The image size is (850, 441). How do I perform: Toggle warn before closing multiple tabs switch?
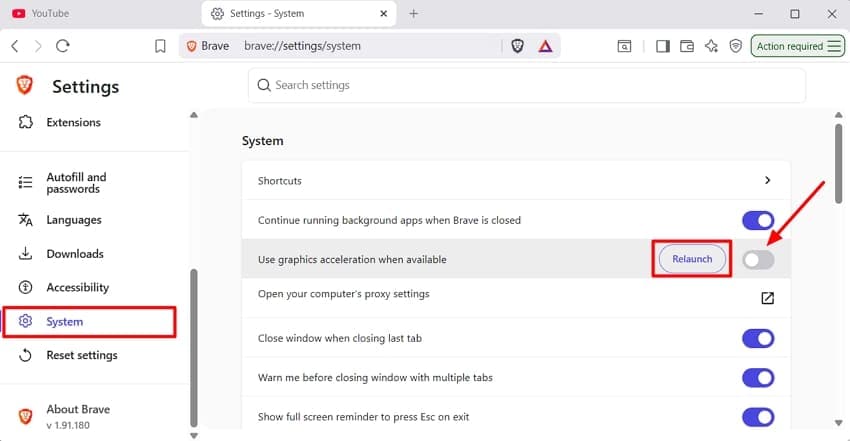point(758,378)
